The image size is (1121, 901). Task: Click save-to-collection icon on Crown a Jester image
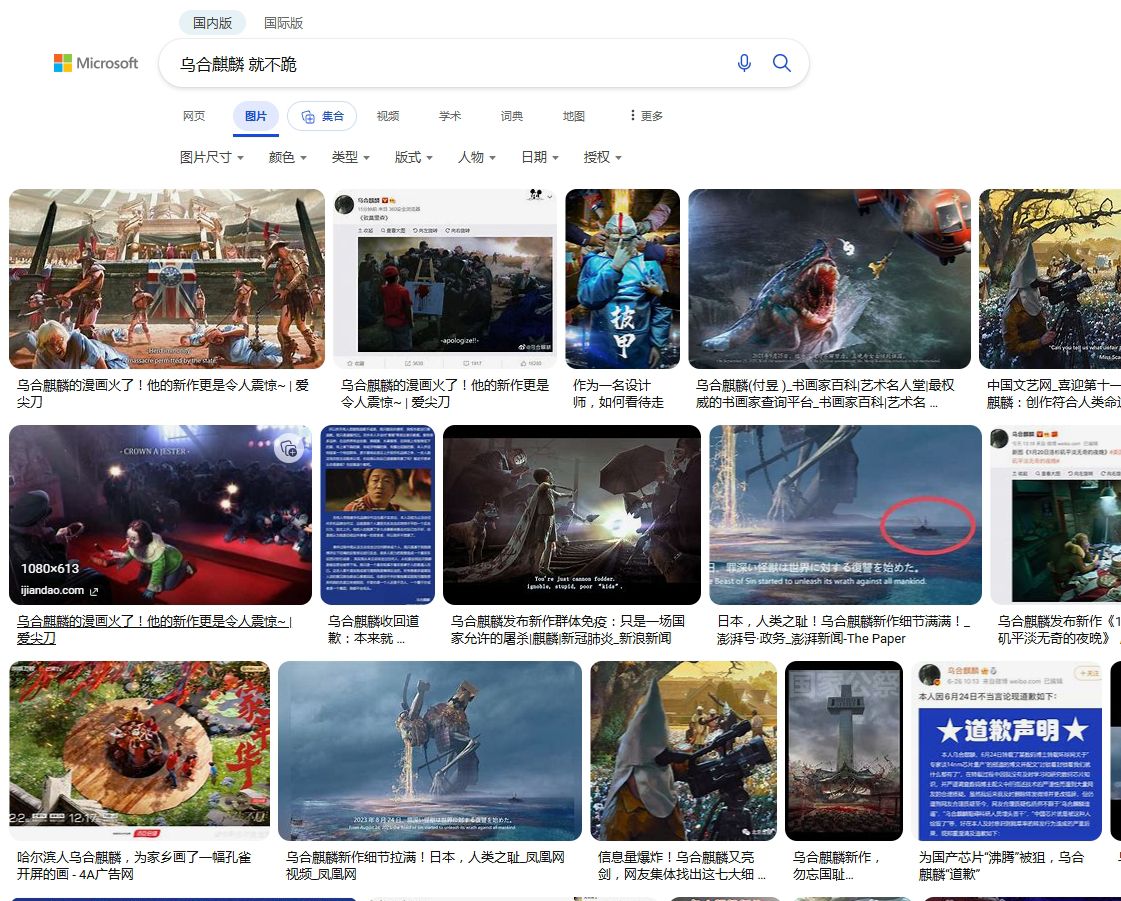coord(289,448)
